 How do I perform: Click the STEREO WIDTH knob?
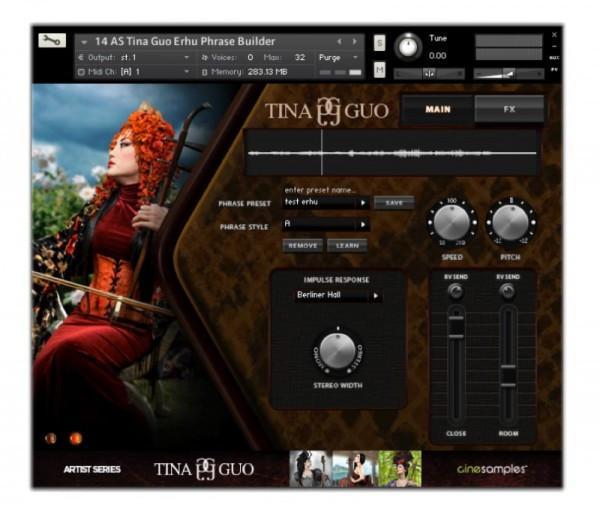tap(337, 351)
